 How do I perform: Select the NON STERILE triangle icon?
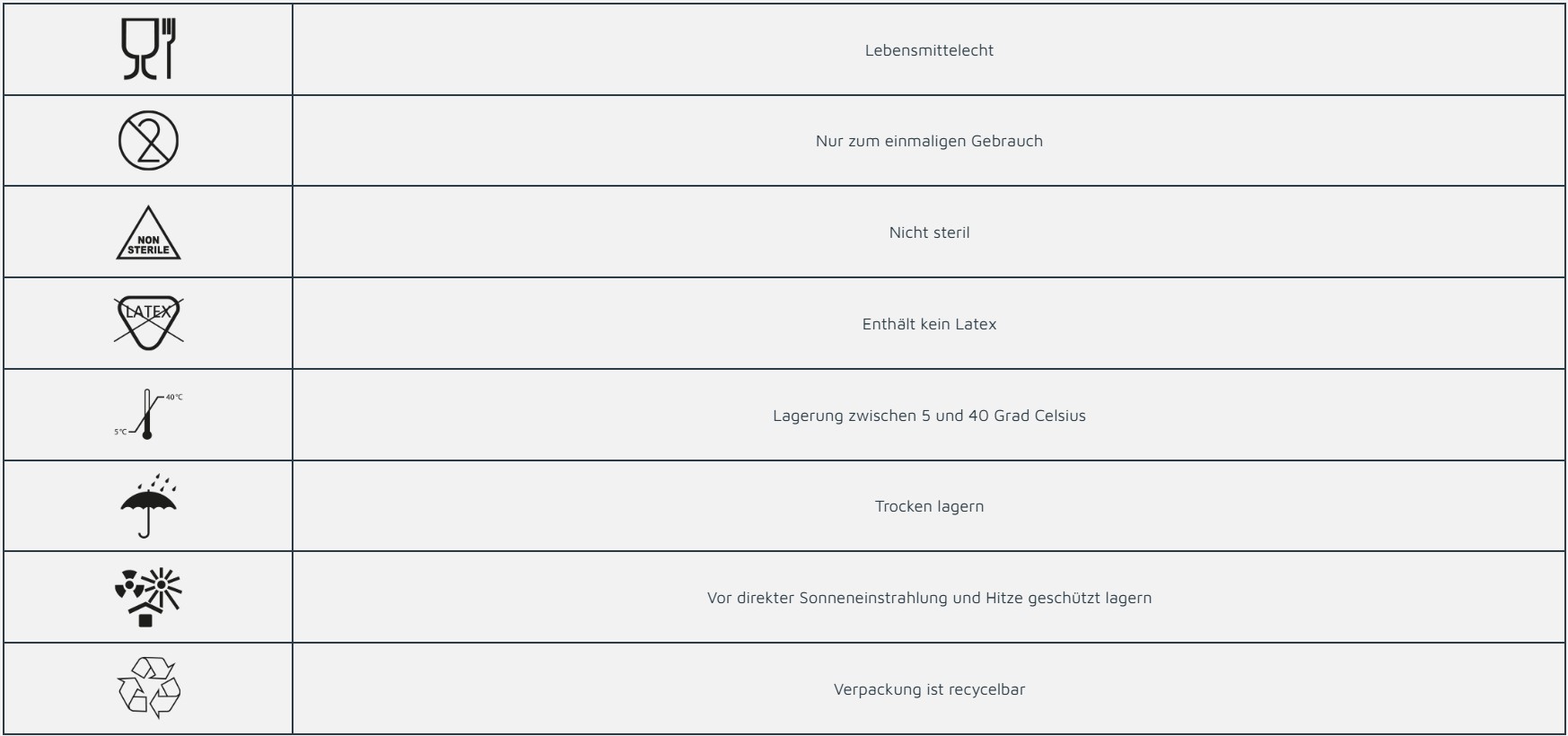pos(148,235)
